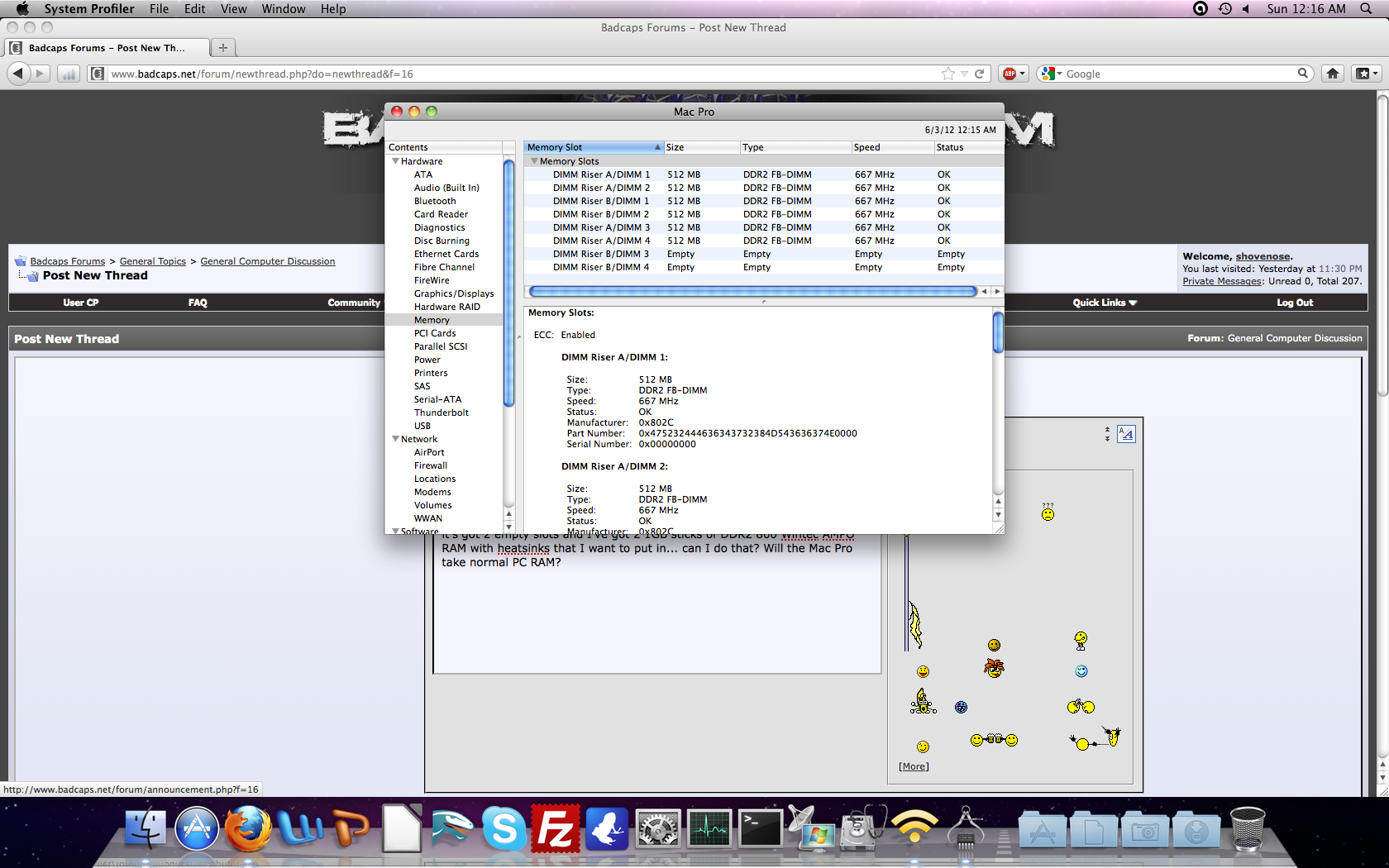Image resolution: width=1389 pixels, height=868 pixels.
Task: Open a new browser tab with plus
Action: tap(222, 47)
